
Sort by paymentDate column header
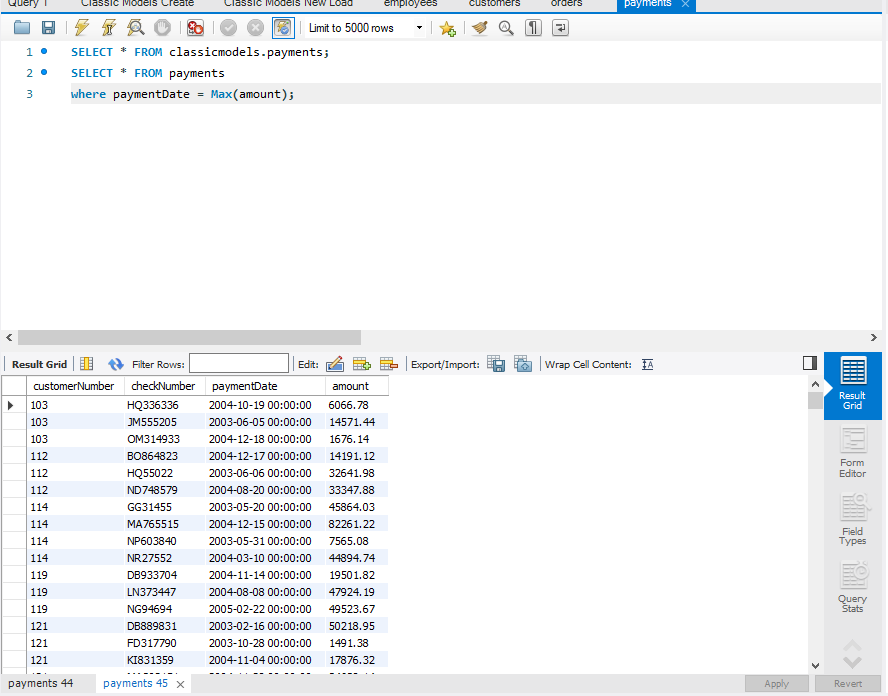[265, 386]
